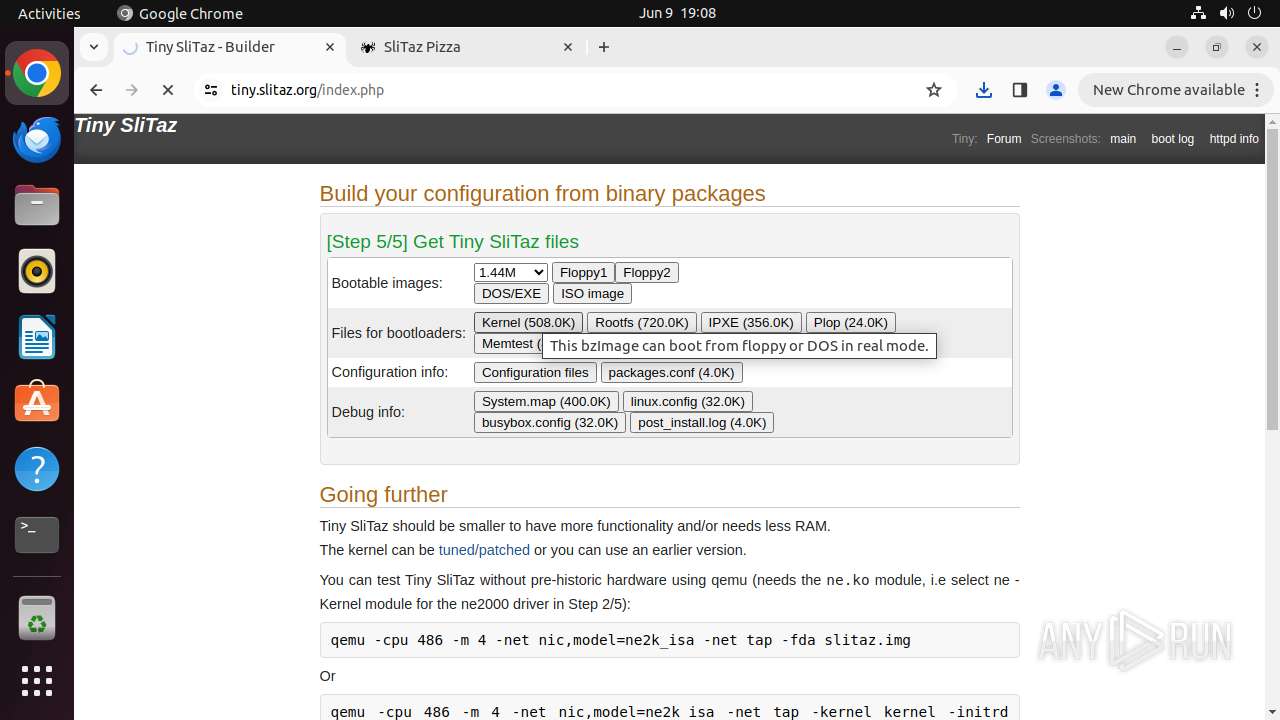Switch to Tiny SliTaz - Builder tab
Viewport: 1280px width, 720px height.
[229, 47]
